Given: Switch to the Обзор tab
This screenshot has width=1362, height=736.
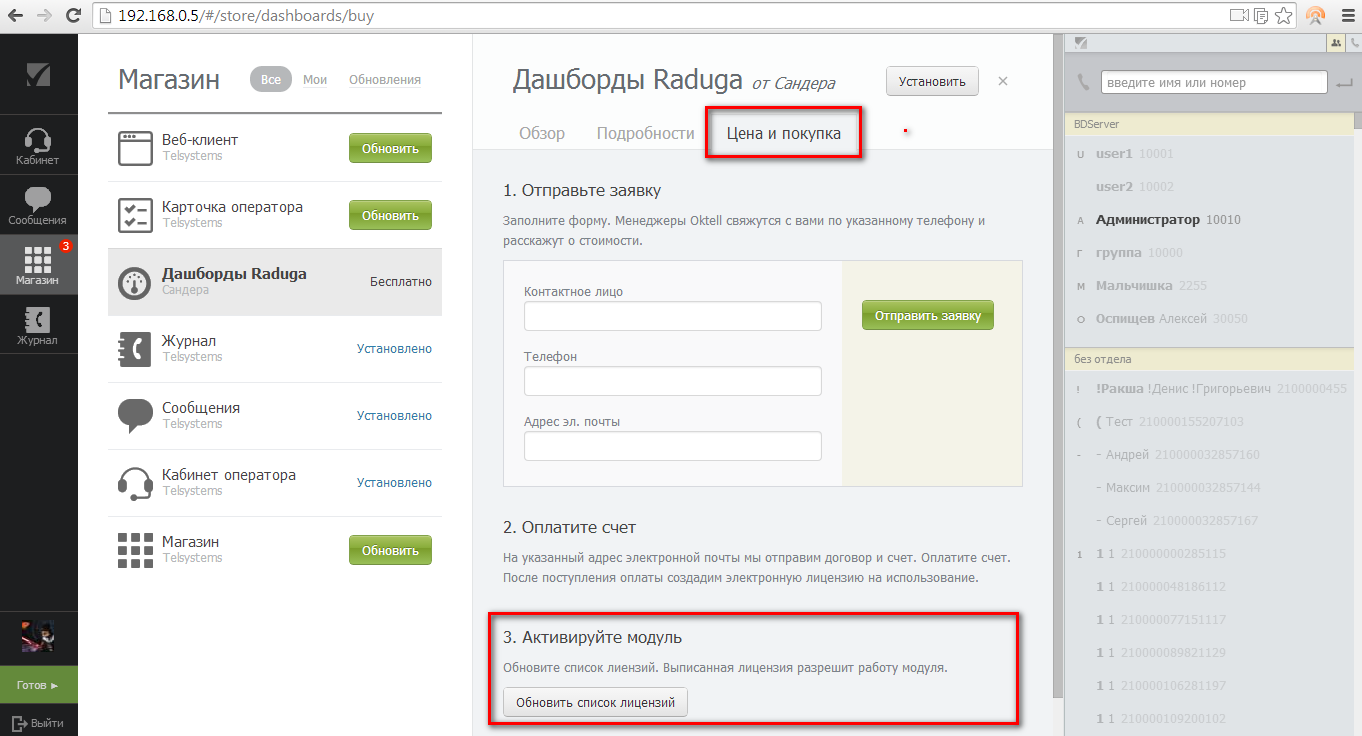Looking at the screenshot, I should 541,133.
